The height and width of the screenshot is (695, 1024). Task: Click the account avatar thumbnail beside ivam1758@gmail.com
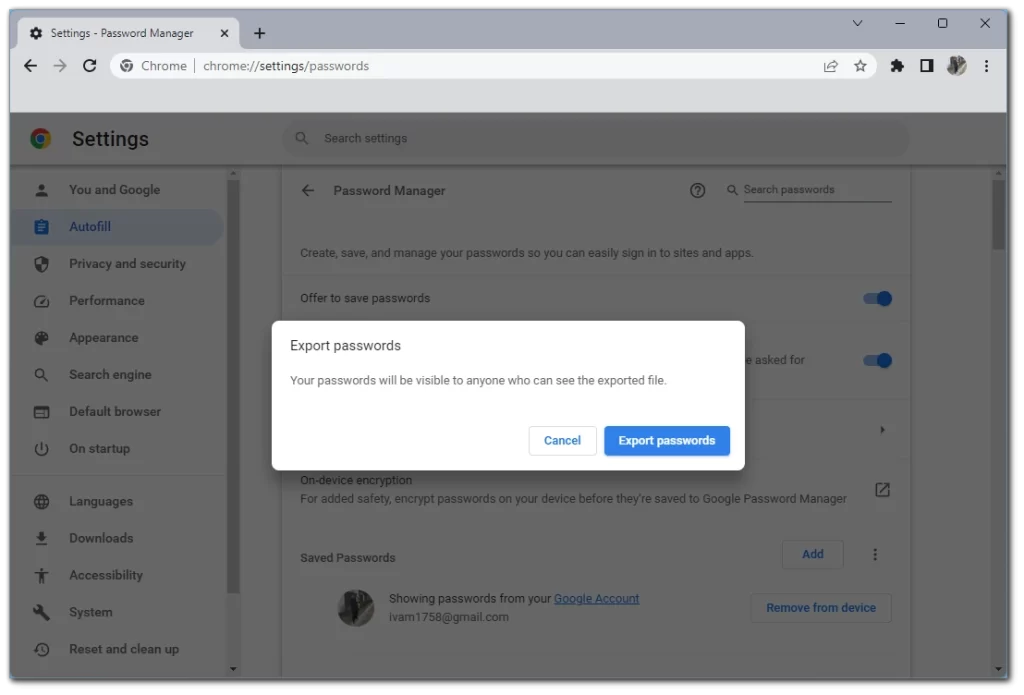(x=356, y=608)
